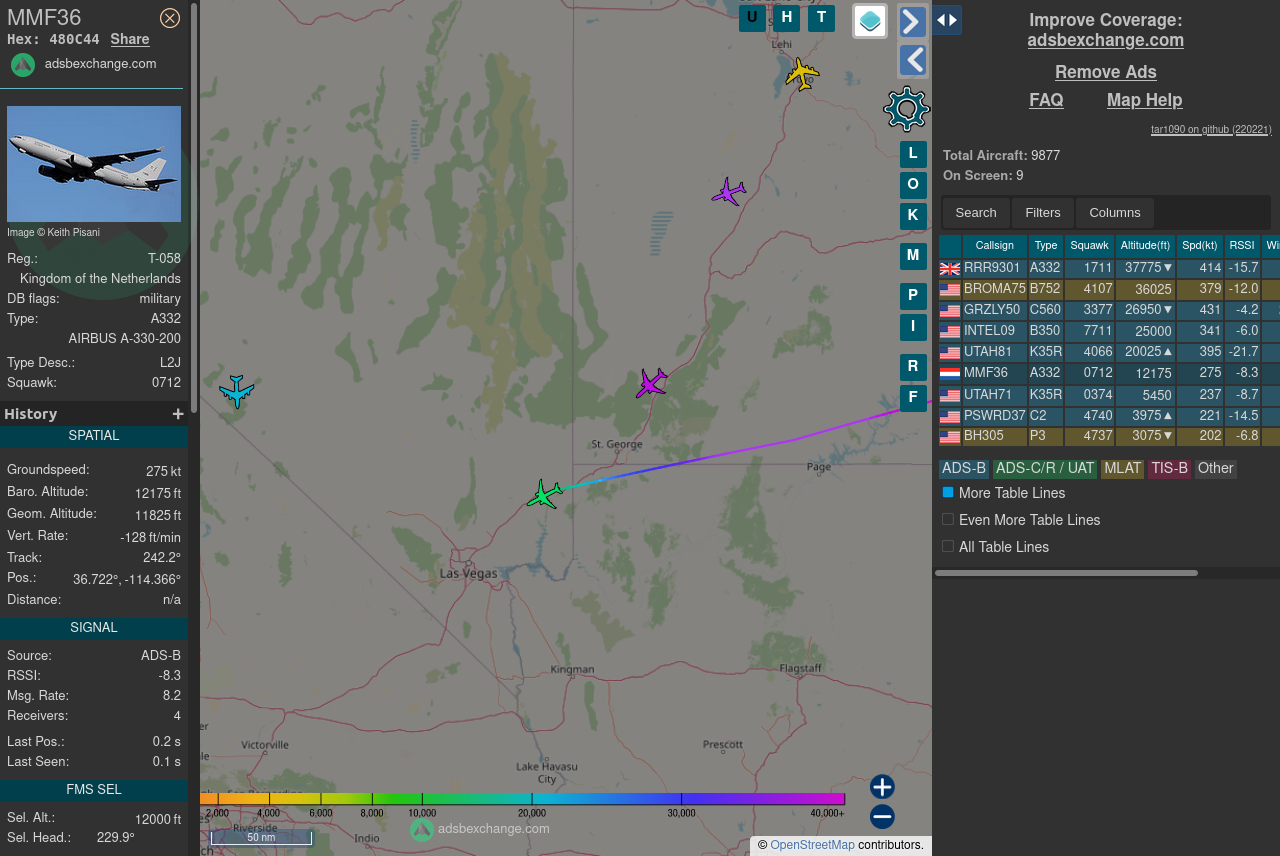Select the UTAH81 table row
The height and width of the screenshot is (856, 1280).
tap(1109, 352)
